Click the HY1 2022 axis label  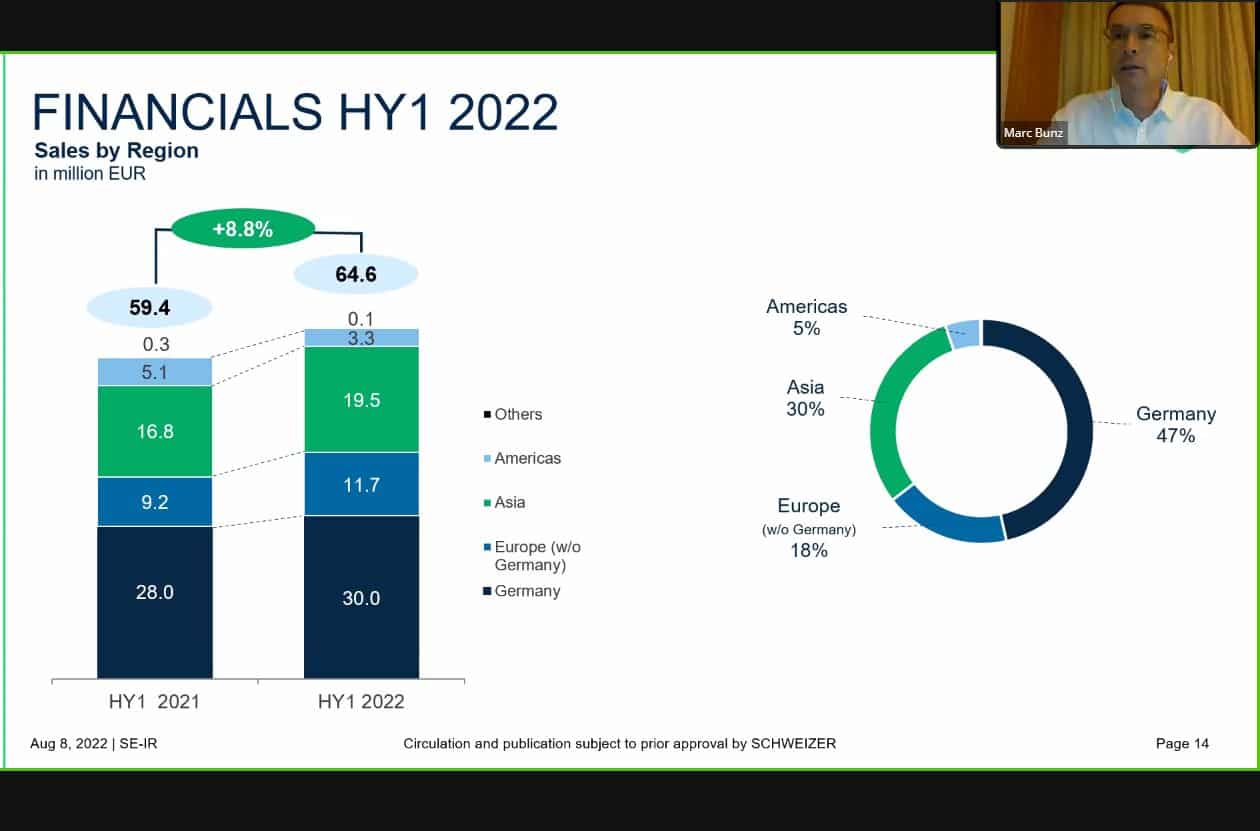[x=361, y=701]
